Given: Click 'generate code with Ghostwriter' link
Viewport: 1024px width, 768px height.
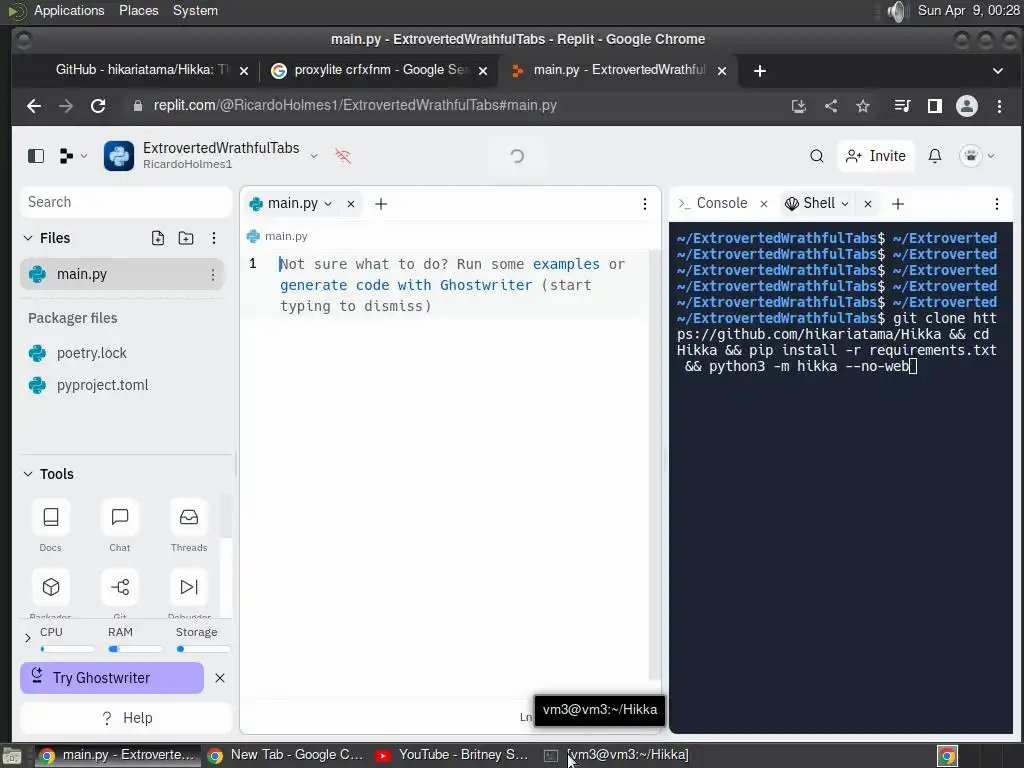Looking at the screenshot, I should [x=406, y=285].
